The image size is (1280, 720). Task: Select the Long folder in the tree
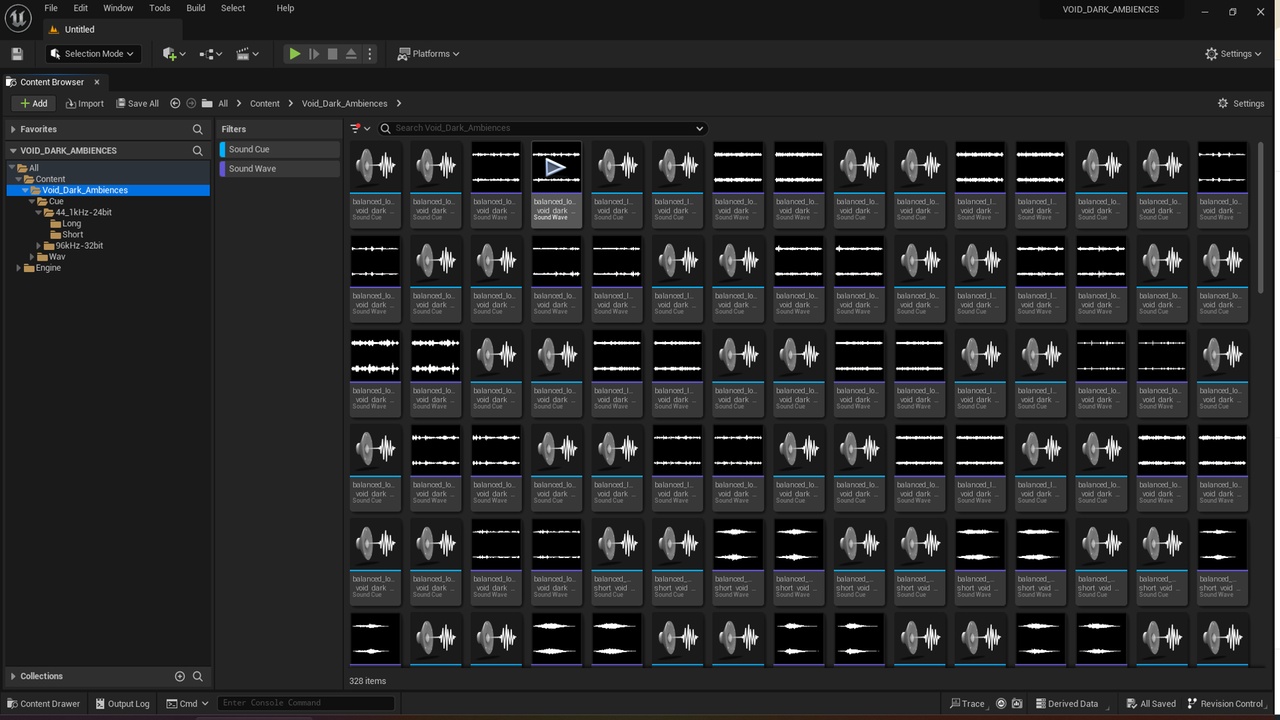(x=72, y=223)
